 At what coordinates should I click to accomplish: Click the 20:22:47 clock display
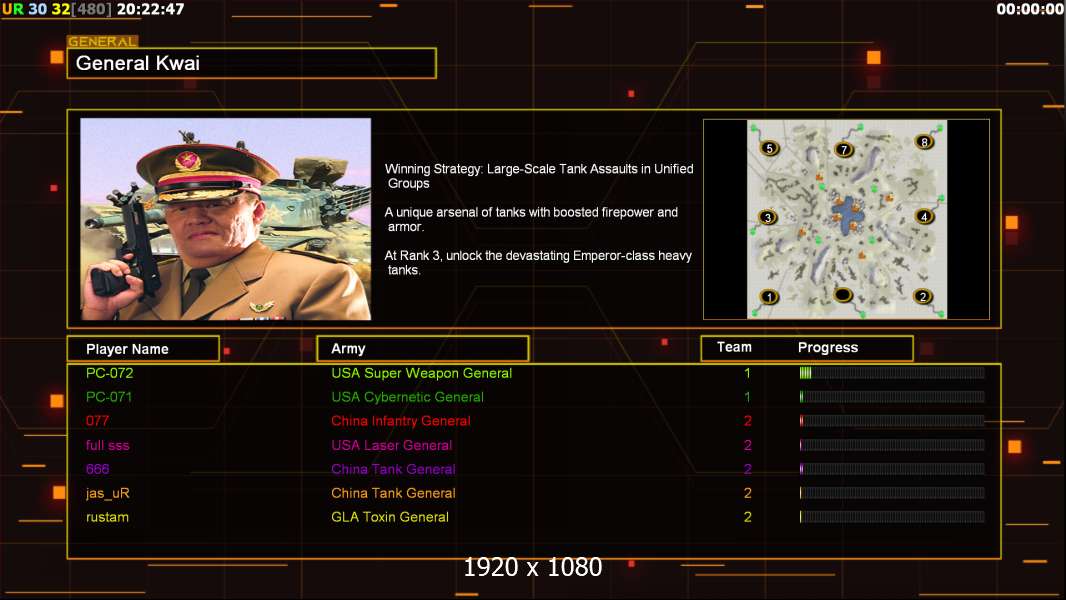coord(150,10)
